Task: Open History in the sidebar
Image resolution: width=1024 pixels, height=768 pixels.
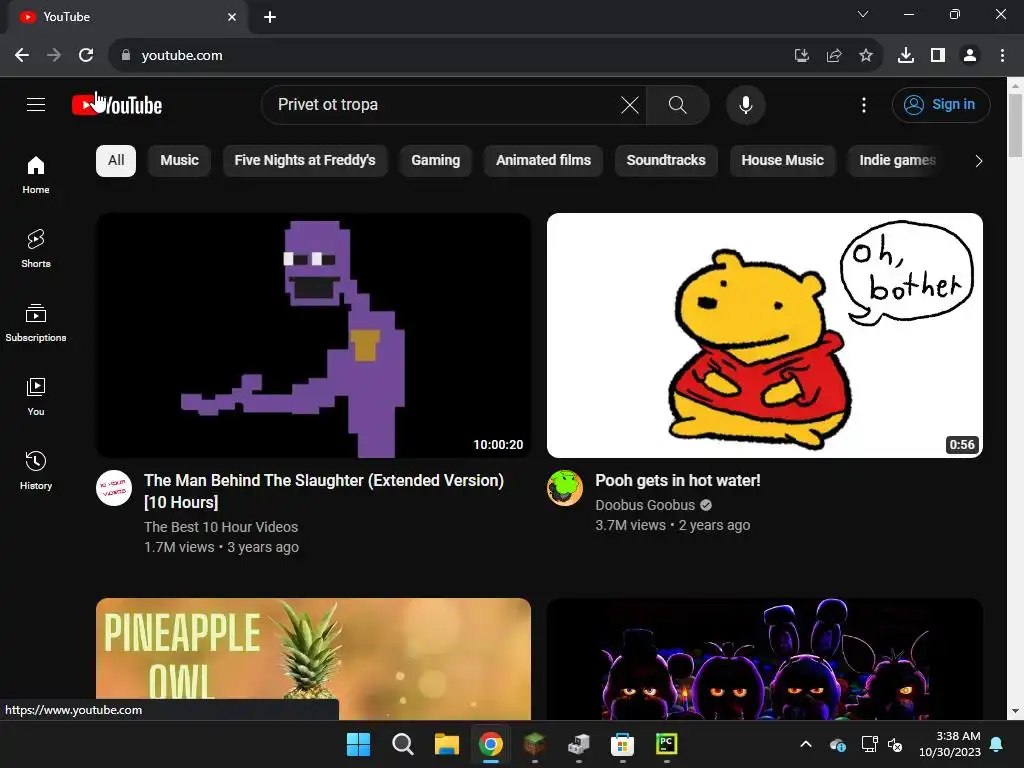Action: pyautogui.click(x=36, y=470)
